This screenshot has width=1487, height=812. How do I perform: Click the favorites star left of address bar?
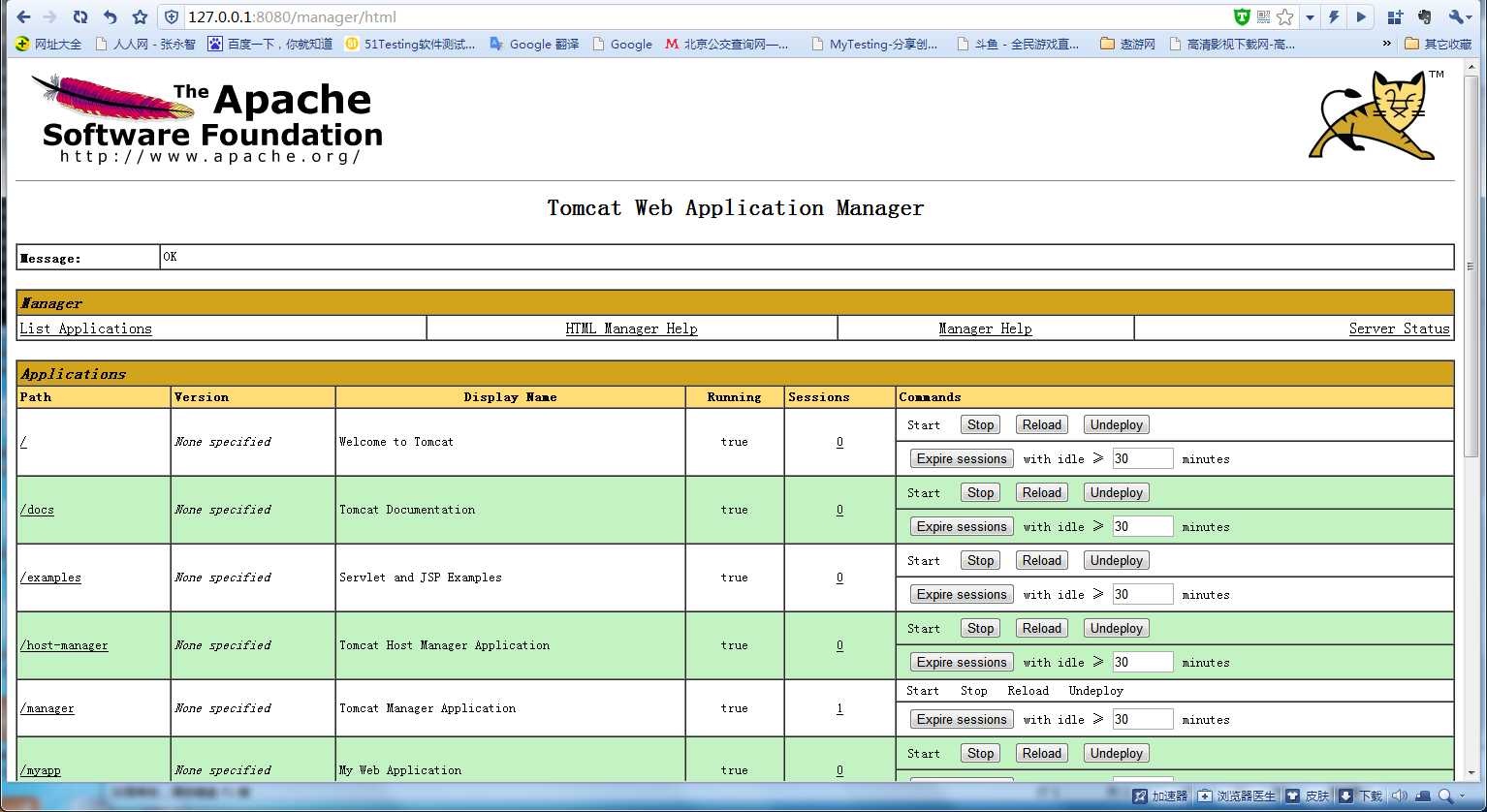pos(140,16)
